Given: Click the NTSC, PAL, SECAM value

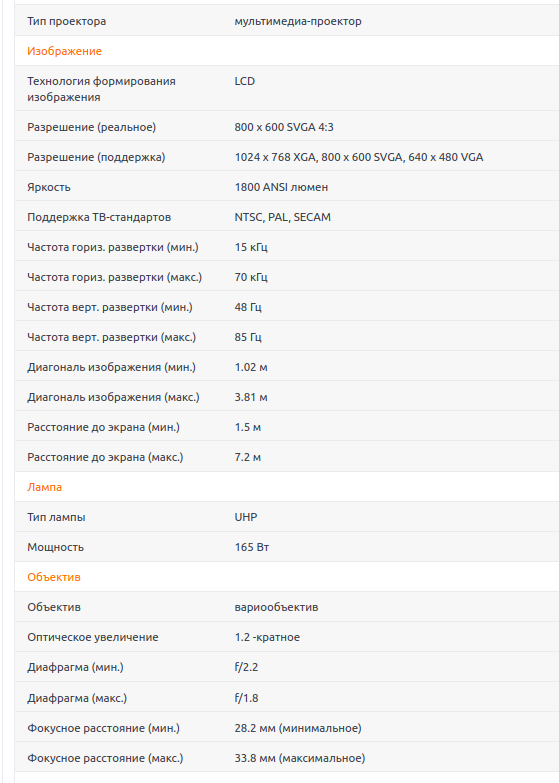Looking at the screenshot, I should pos(282,217).
